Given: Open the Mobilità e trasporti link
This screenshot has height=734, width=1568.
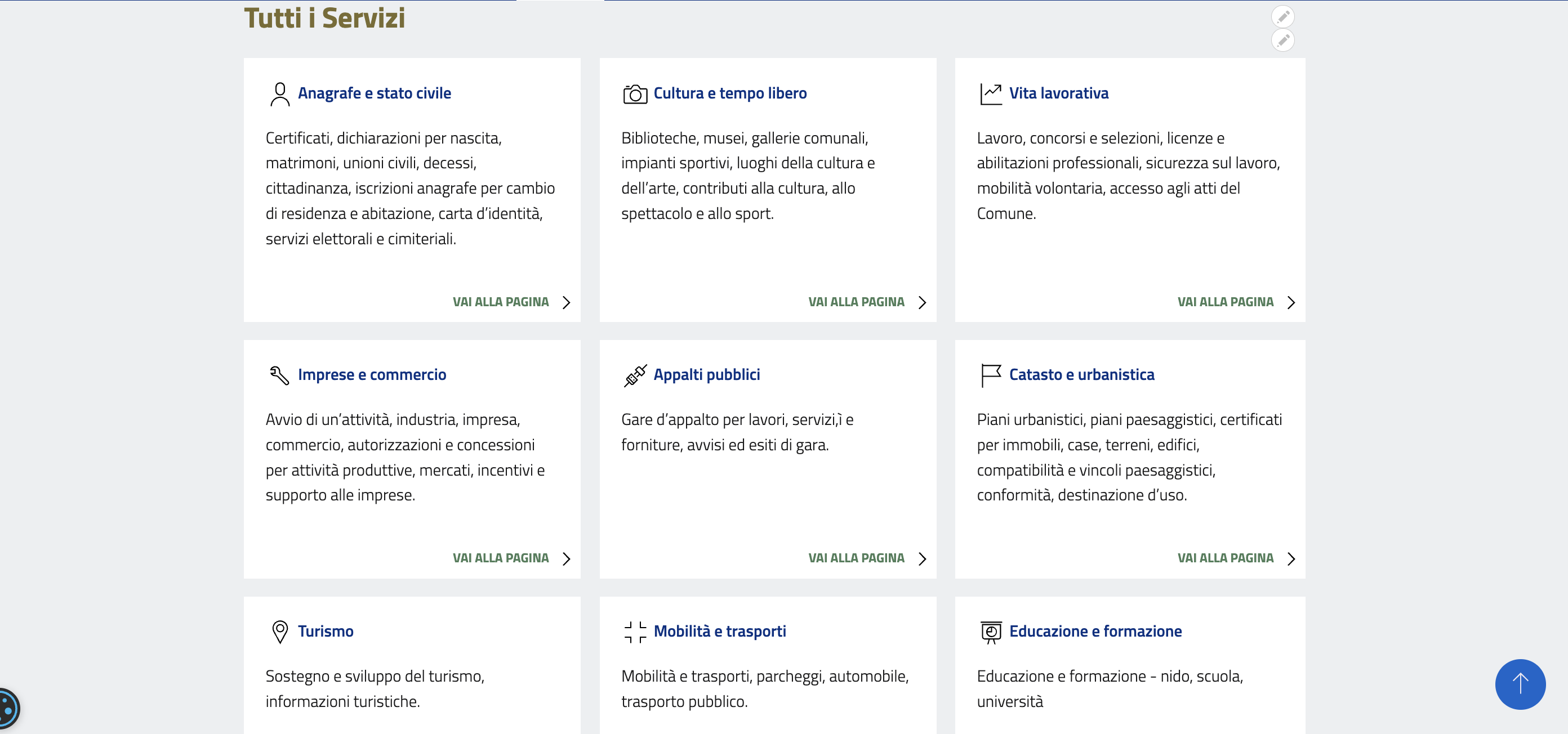Looking at the screenshot, I should 719,631.
